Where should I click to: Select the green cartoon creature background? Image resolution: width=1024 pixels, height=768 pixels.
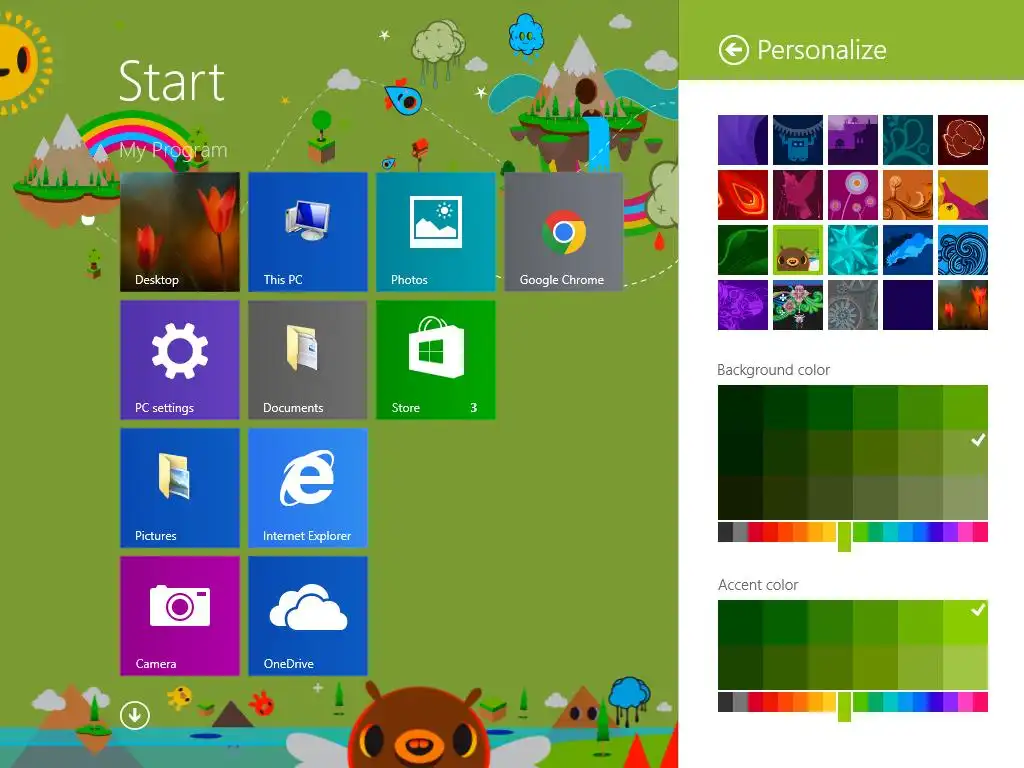click(797, 249)
